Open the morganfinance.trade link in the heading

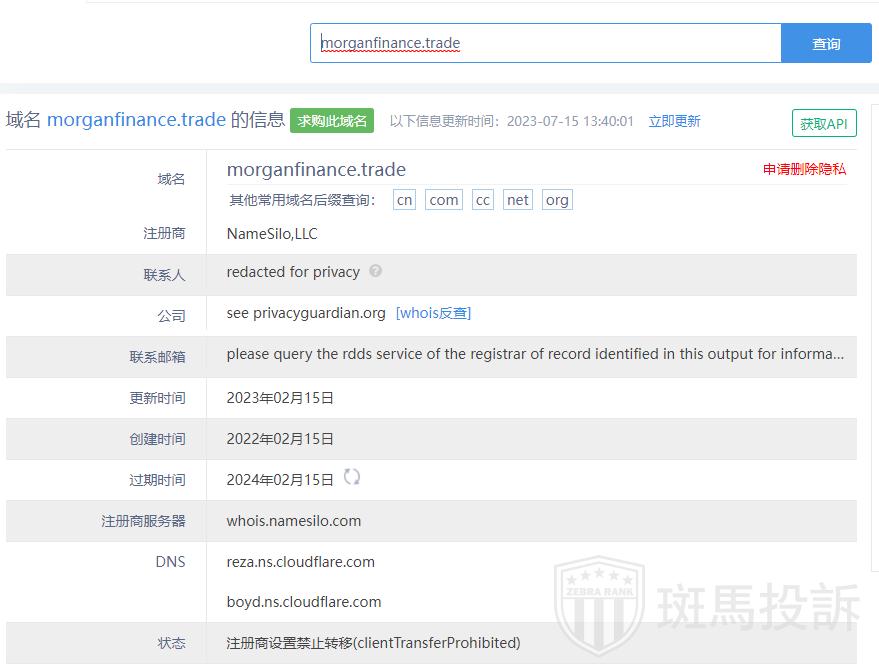(136, 119)
